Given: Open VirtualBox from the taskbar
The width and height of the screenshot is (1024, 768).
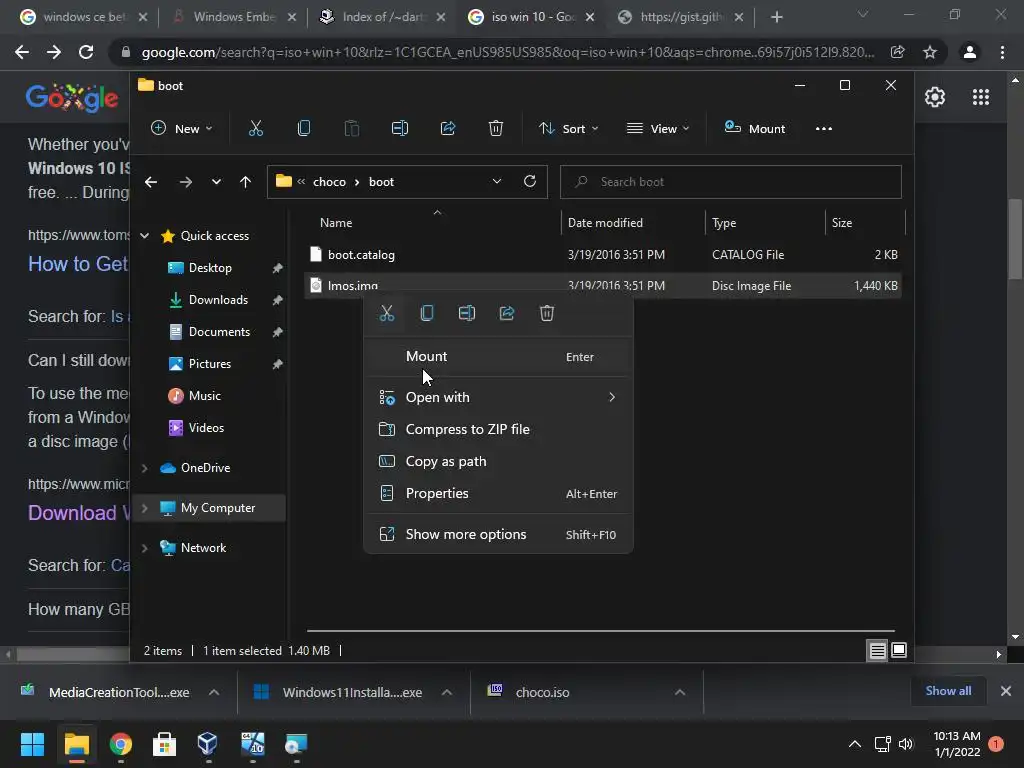Looking at the screenshot, I should [207, 744].
